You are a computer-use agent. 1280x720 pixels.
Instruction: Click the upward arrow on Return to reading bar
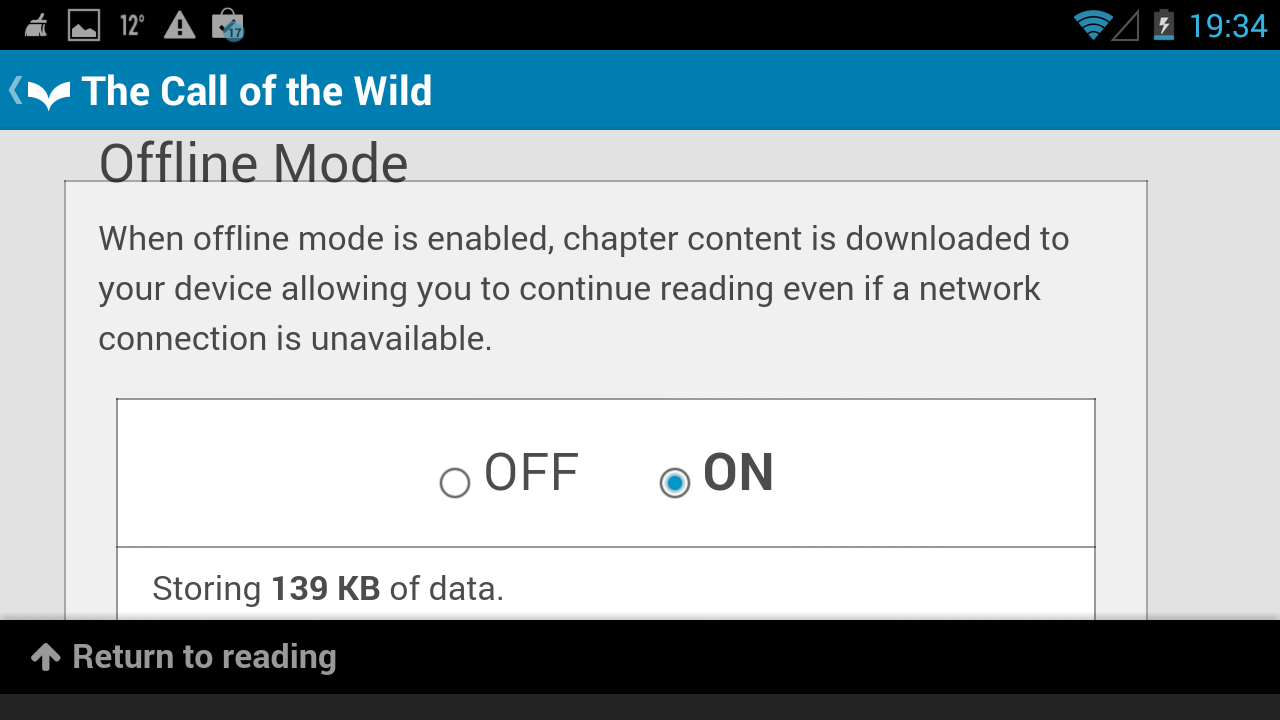pos(43,656)
